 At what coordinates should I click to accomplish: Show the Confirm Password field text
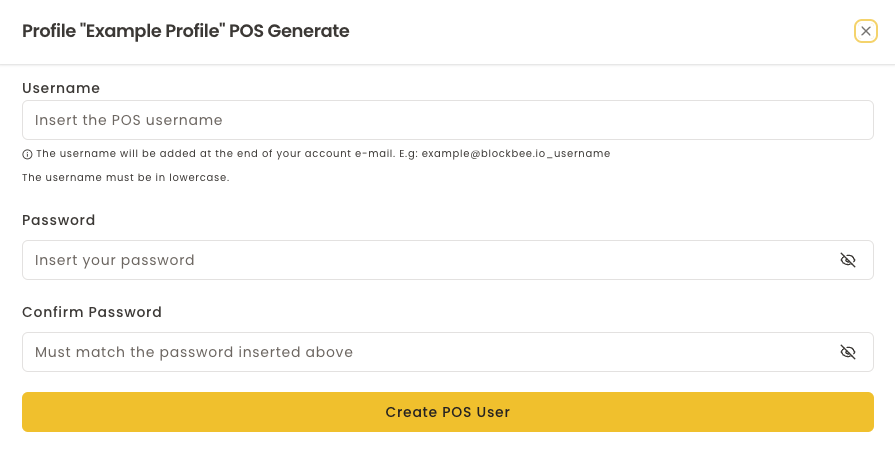[x=848, y=352]
